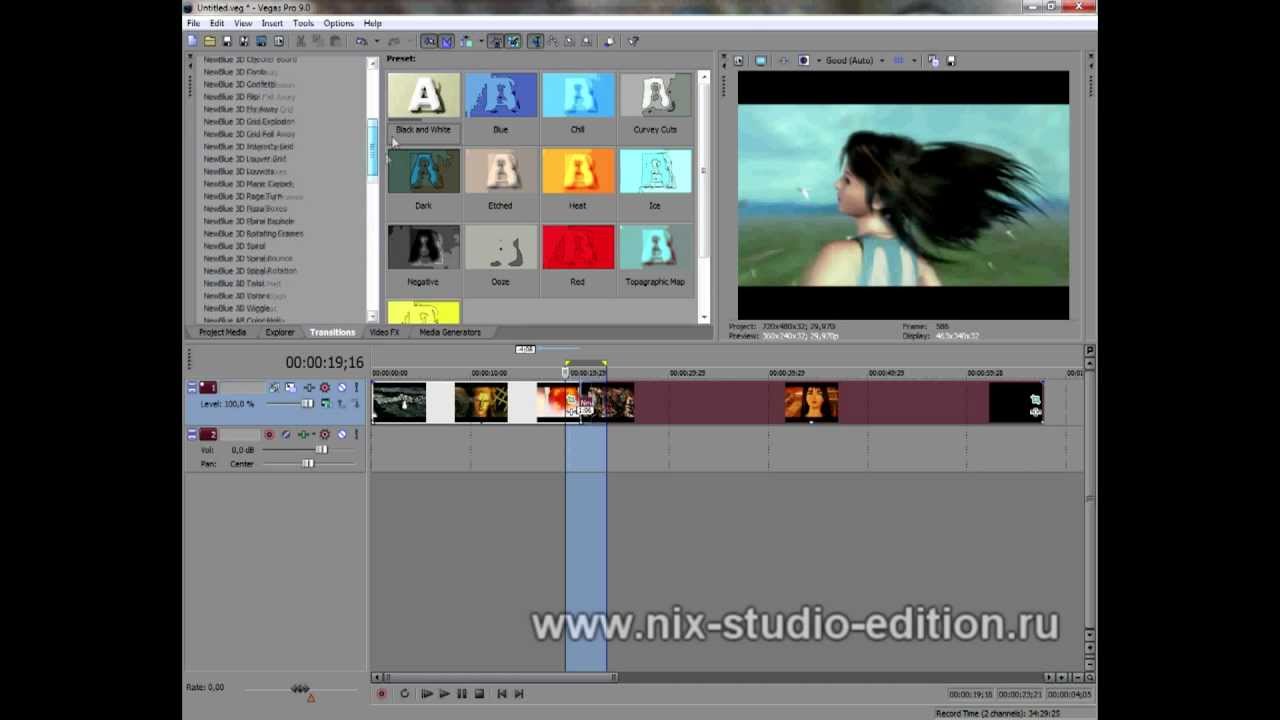Select the woman's portrait clip on timeline
Viewport: 1280px width, 720px height.
[x=811, y=402]
